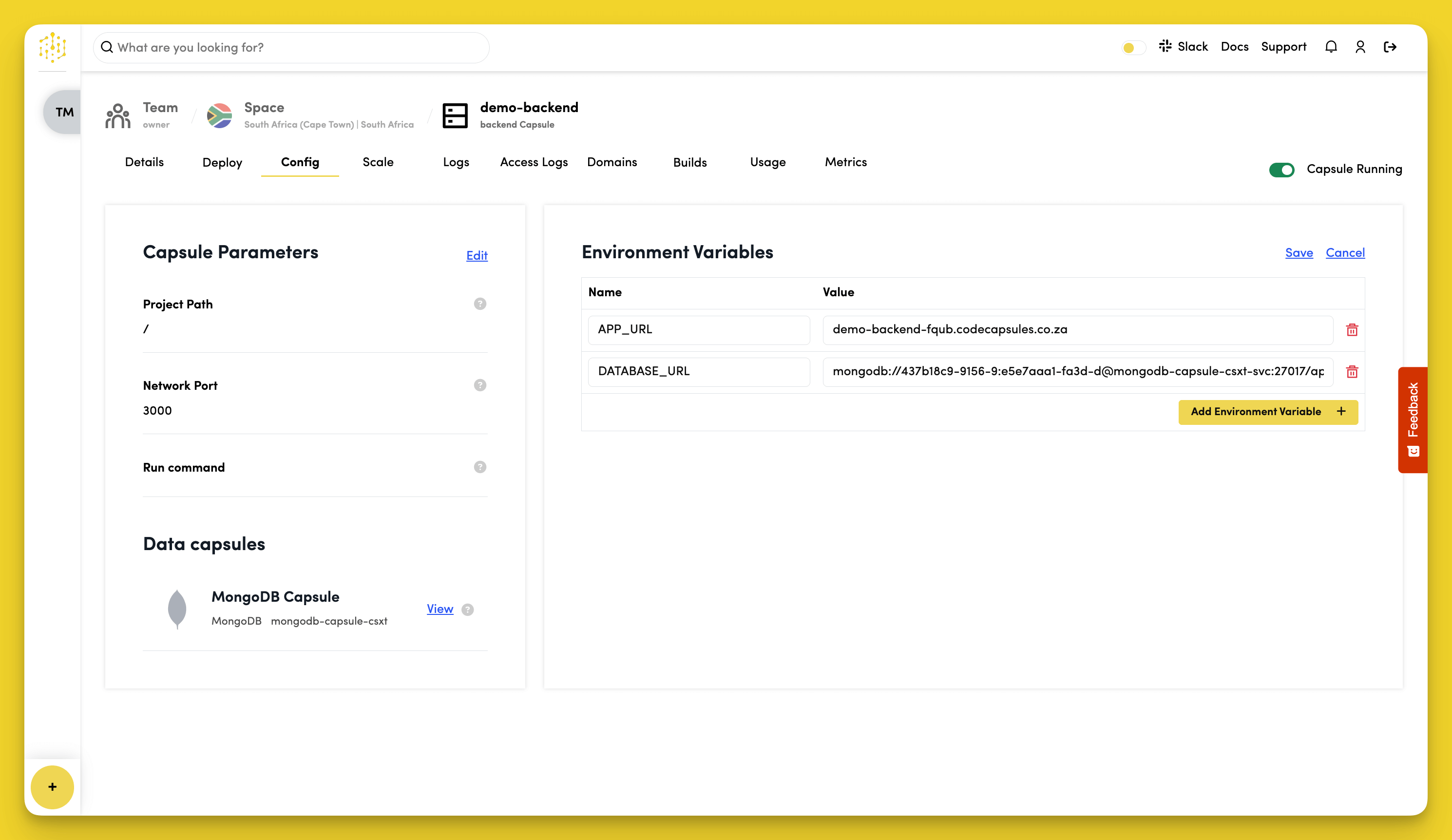1452x840 pixels.
Task: Click the DATABASE_URL value field
Action: coord(1077,372)
